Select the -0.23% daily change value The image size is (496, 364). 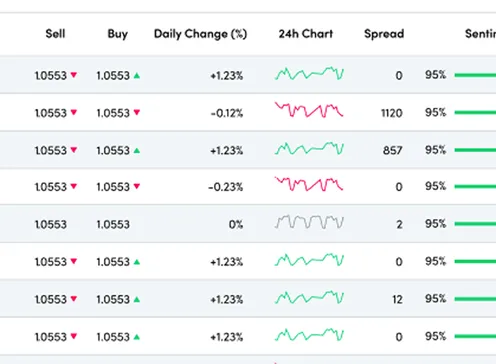(226, 187)
